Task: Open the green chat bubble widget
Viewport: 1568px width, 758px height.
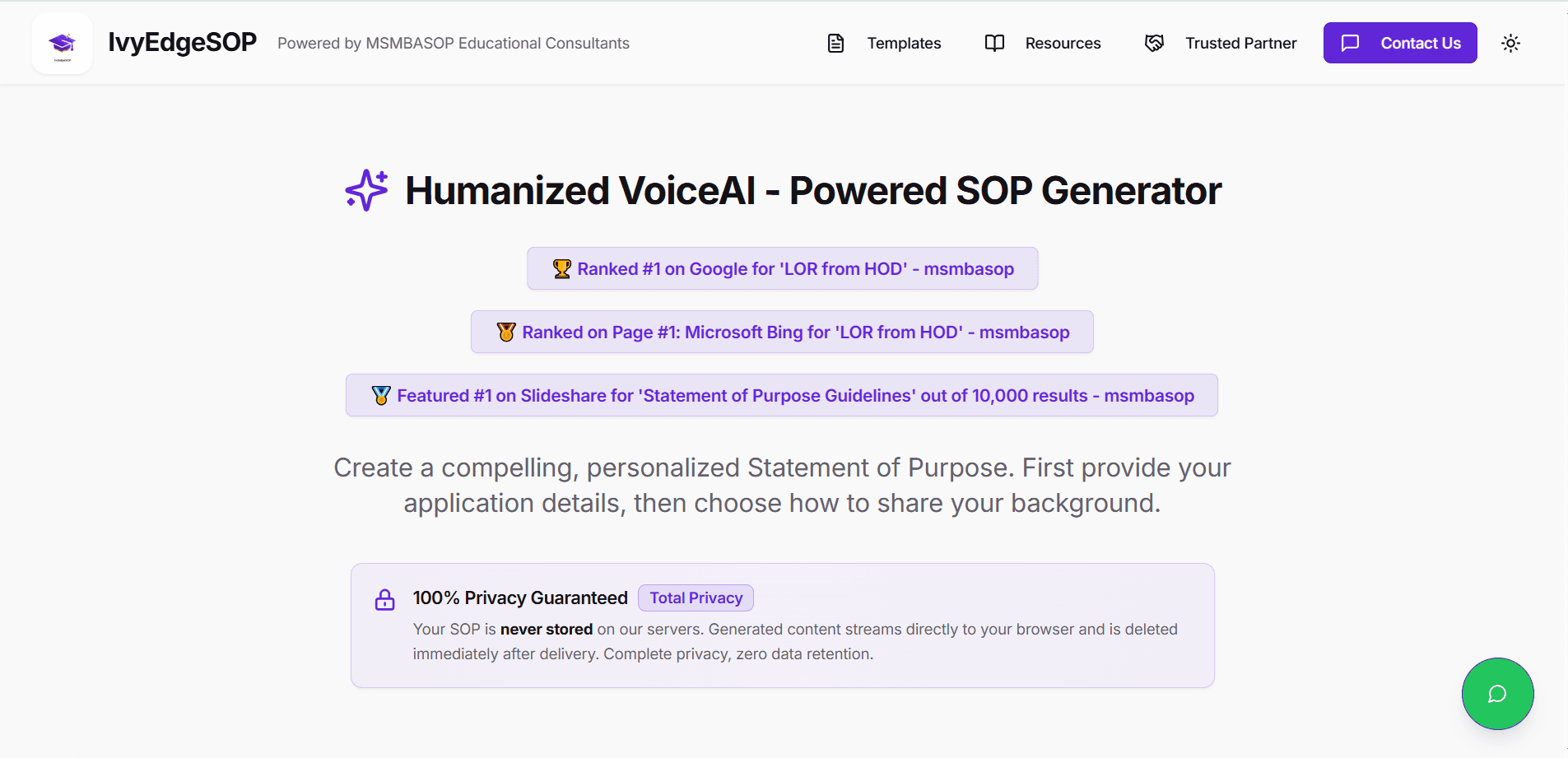Action: click(x=1496, y=694)
